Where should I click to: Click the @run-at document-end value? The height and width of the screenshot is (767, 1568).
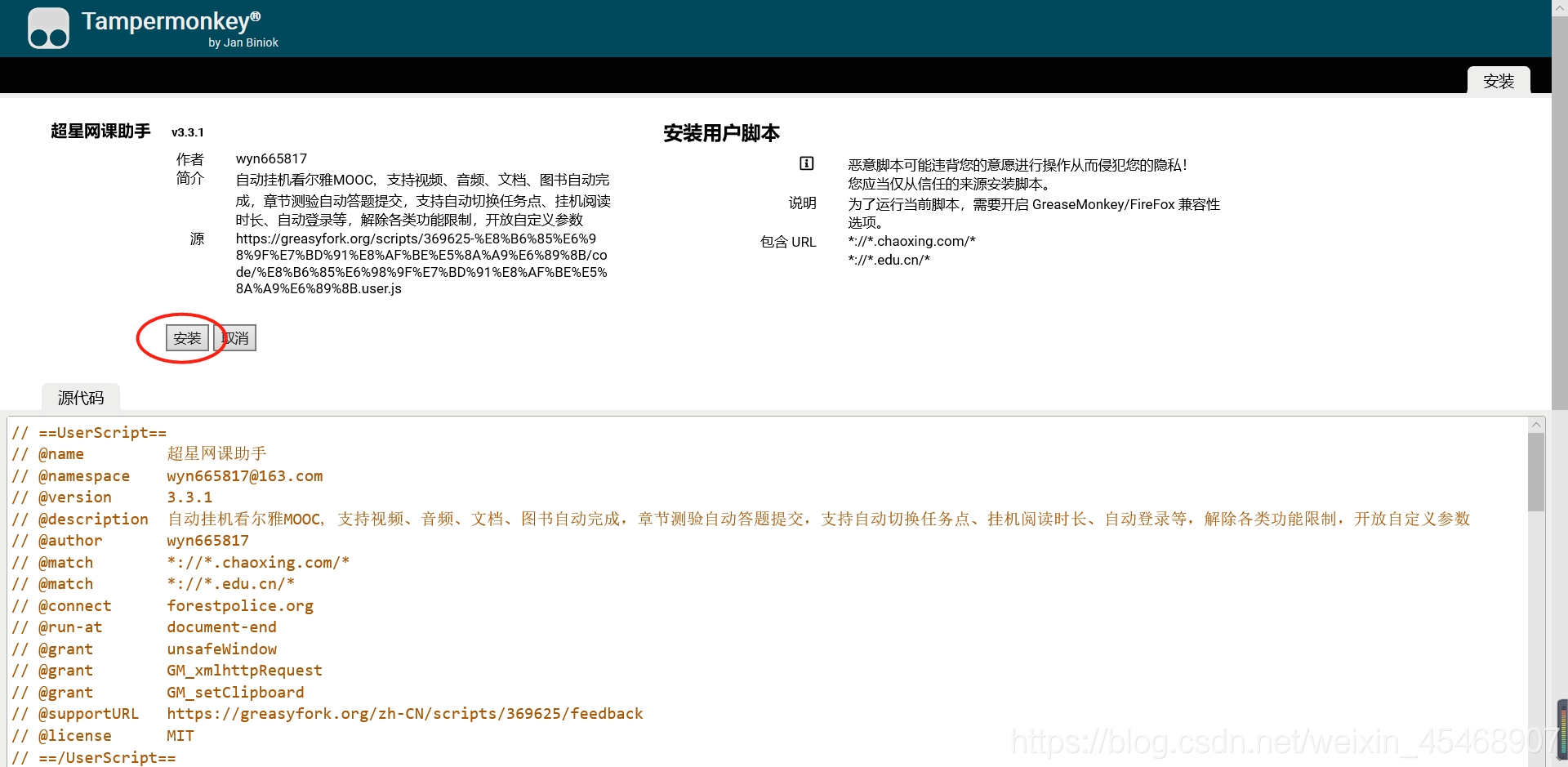(222, 627)
